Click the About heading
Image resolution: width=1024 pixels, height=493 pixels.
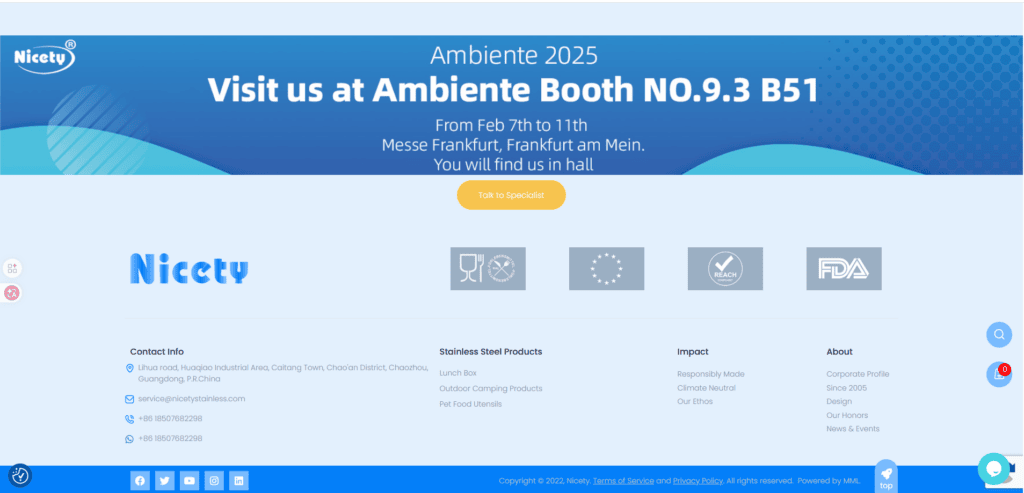coord(839,352)
